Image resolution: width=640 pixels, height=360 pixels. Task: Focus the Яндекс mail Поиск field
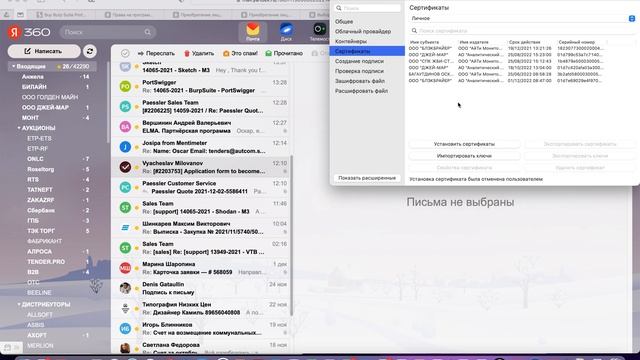point(108,32)
